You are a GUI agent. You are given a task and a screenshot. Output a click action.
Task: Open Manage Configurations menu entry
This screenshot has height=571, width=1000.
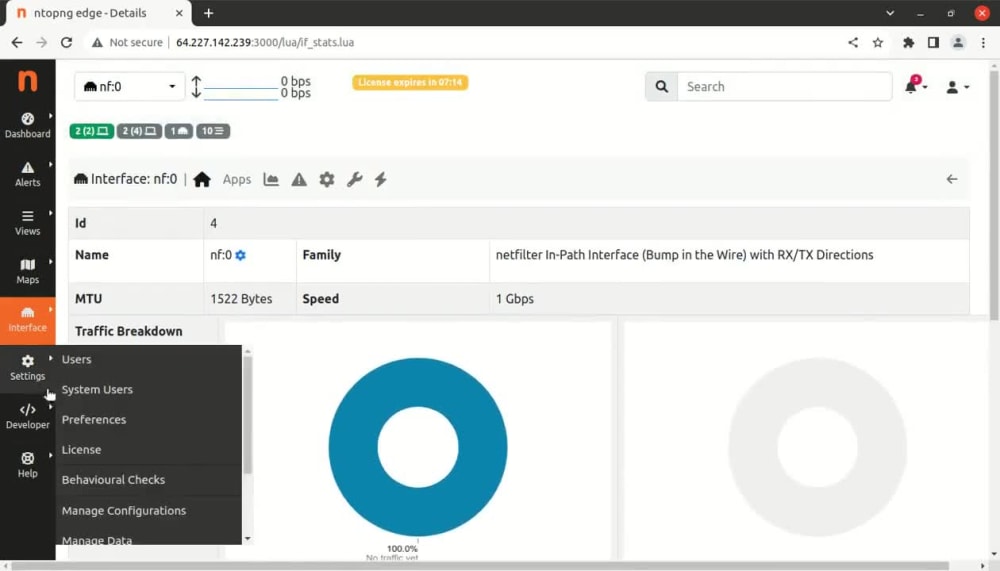coord(124,510)
